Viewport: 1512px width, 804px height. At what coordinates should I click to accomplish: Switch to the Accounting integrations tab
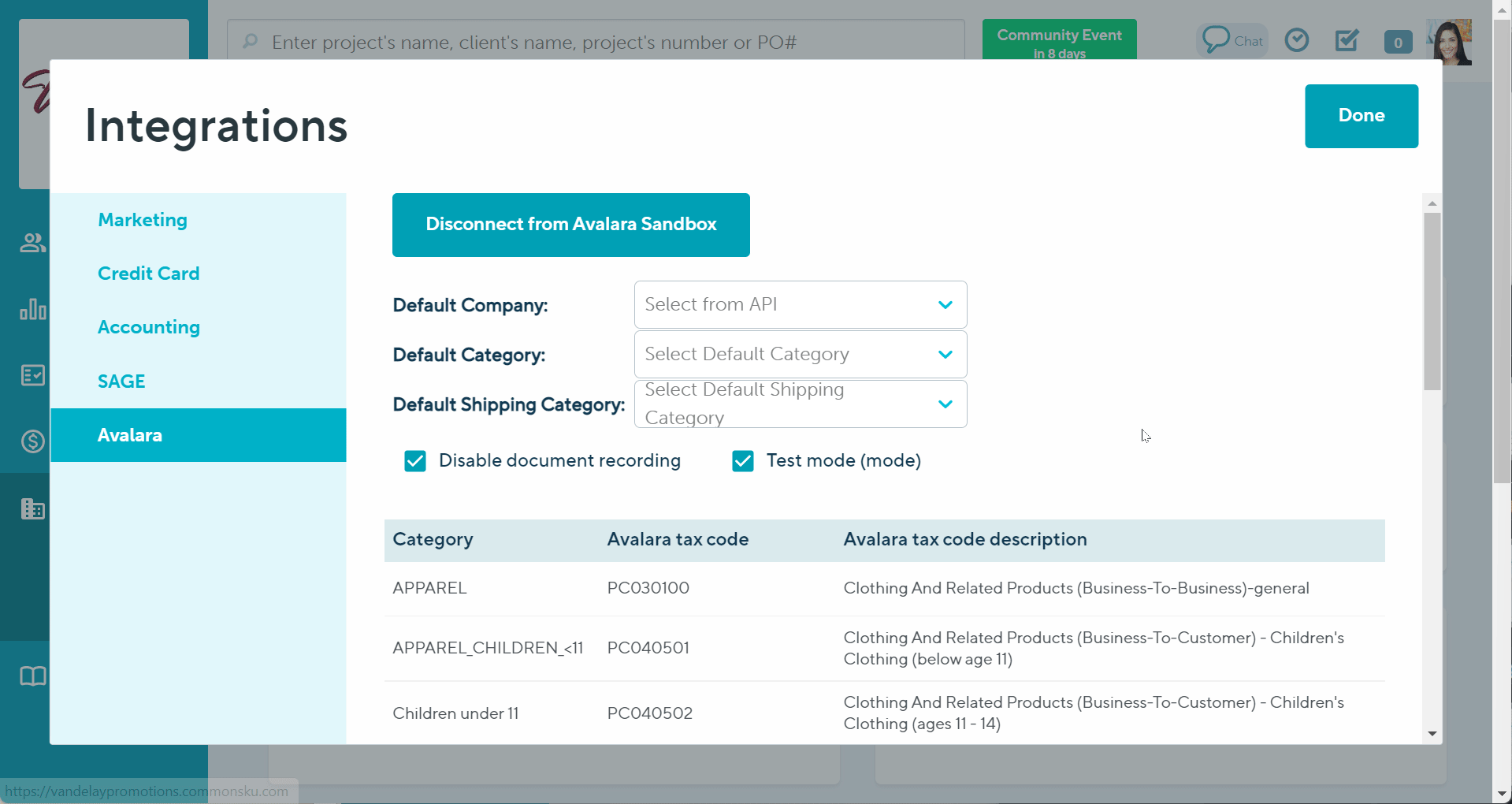[149, 326]
